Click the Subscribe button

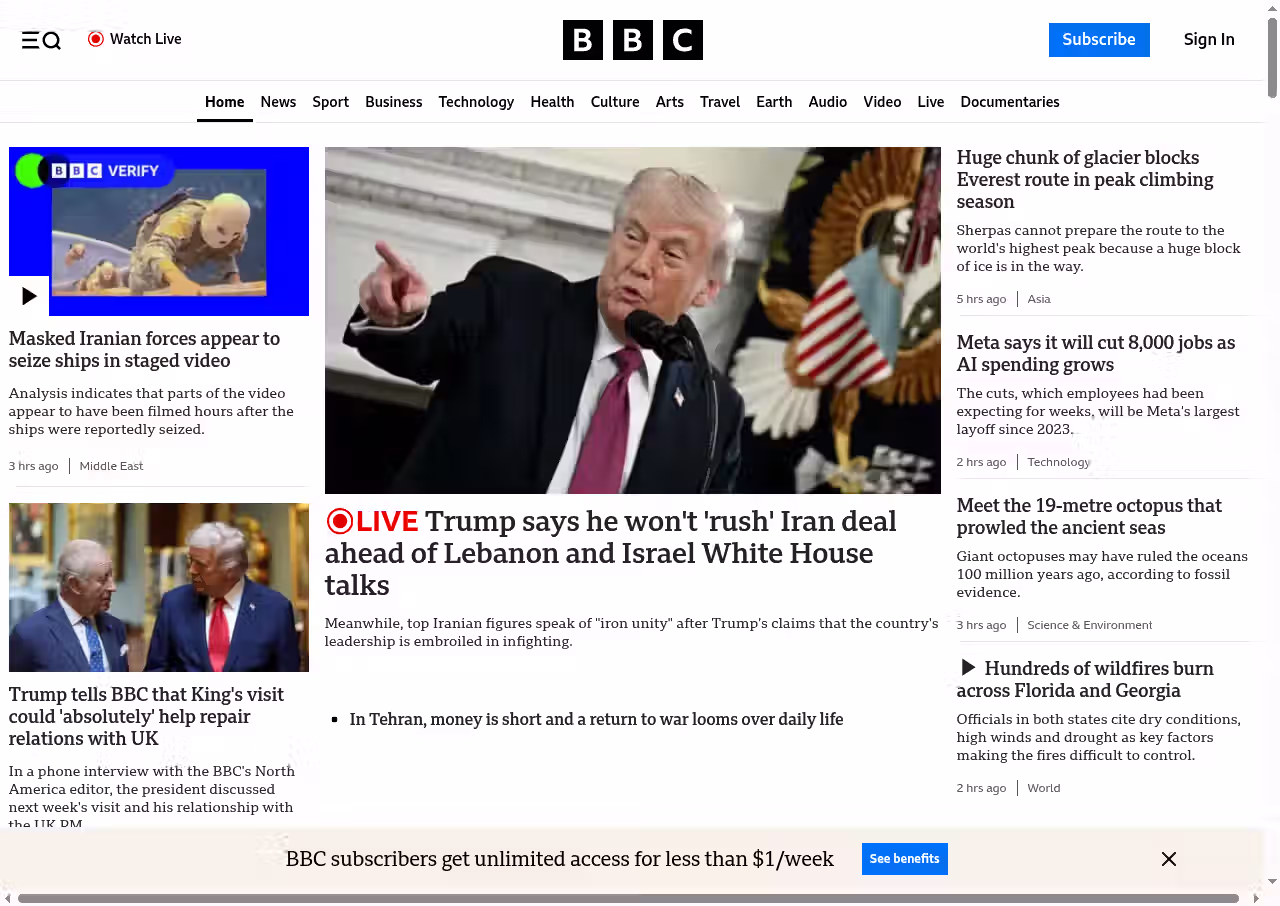(x=1098, y=40)
